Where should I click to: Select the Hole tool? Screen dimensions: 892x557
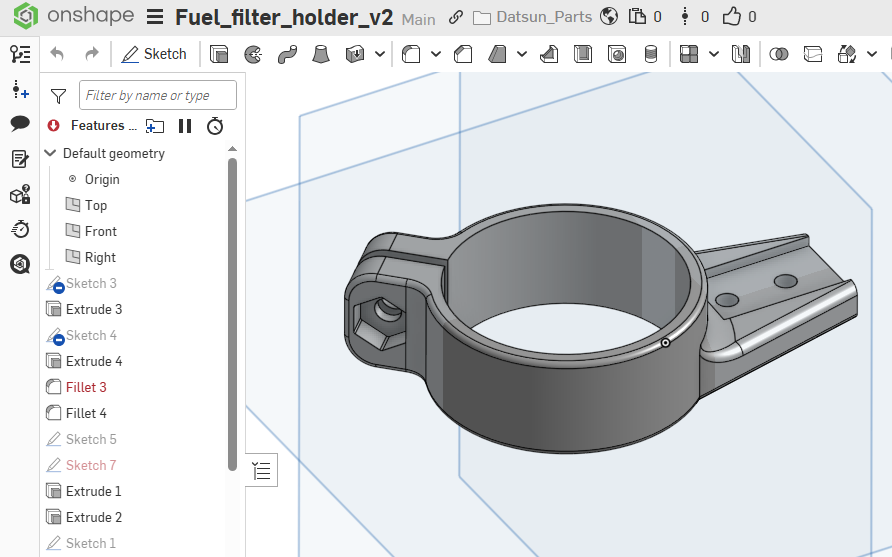tap(617, 54)
